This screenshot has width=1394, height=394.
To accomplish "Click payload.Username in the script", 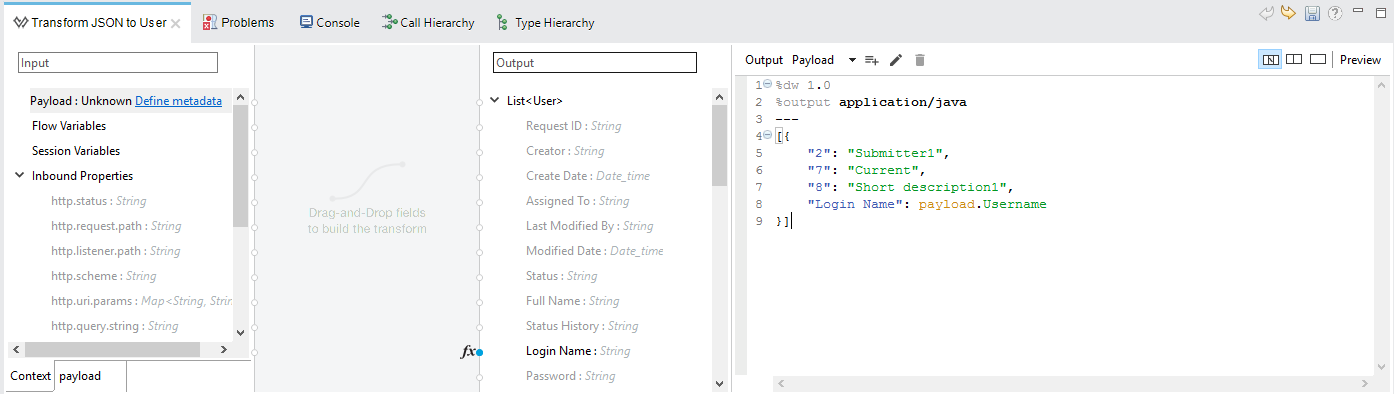I will coord(982,204).
